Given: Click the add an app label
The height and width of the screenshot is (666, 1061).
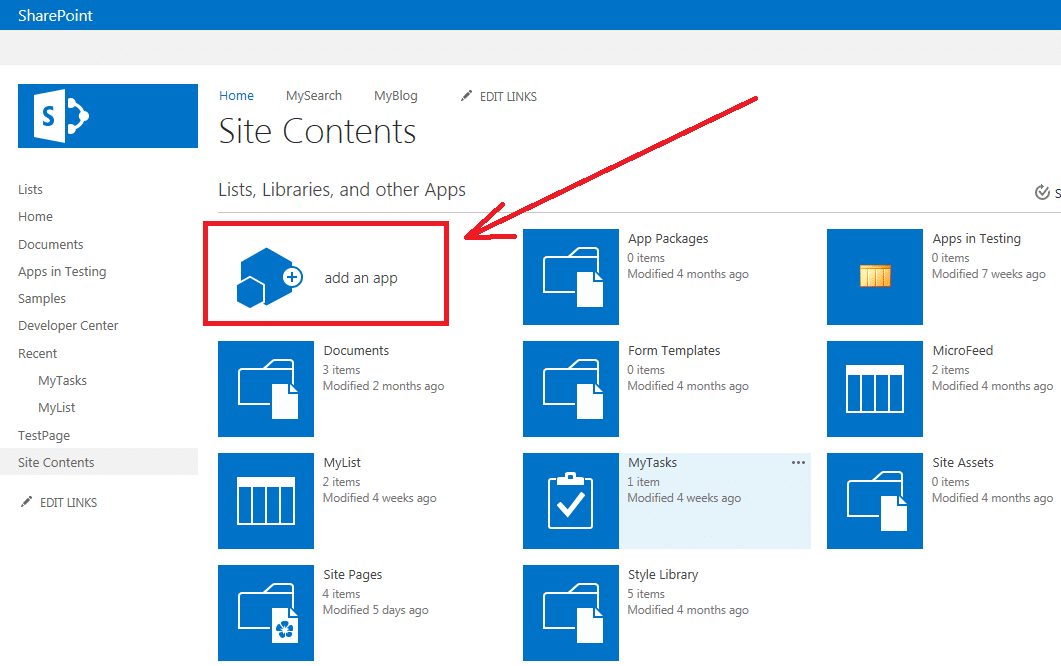Looking at the screenshot, I should pos(361,278).
